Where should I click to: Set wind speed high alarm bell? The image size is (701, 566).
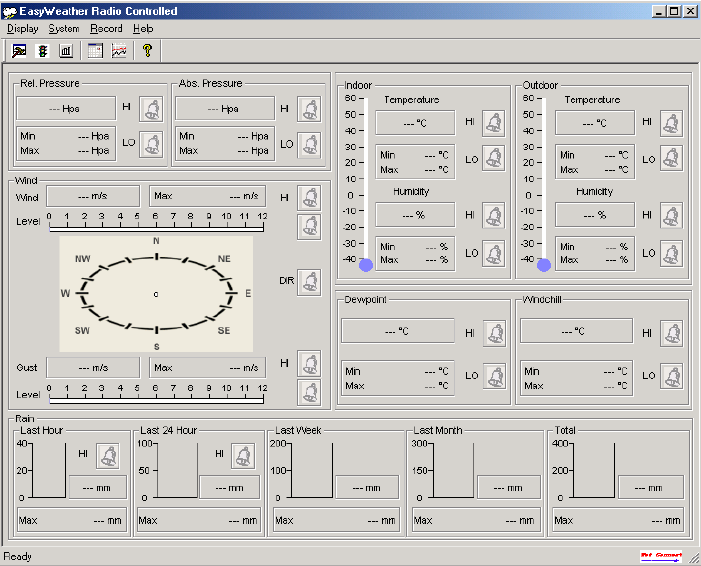click(x=309, y=198)
